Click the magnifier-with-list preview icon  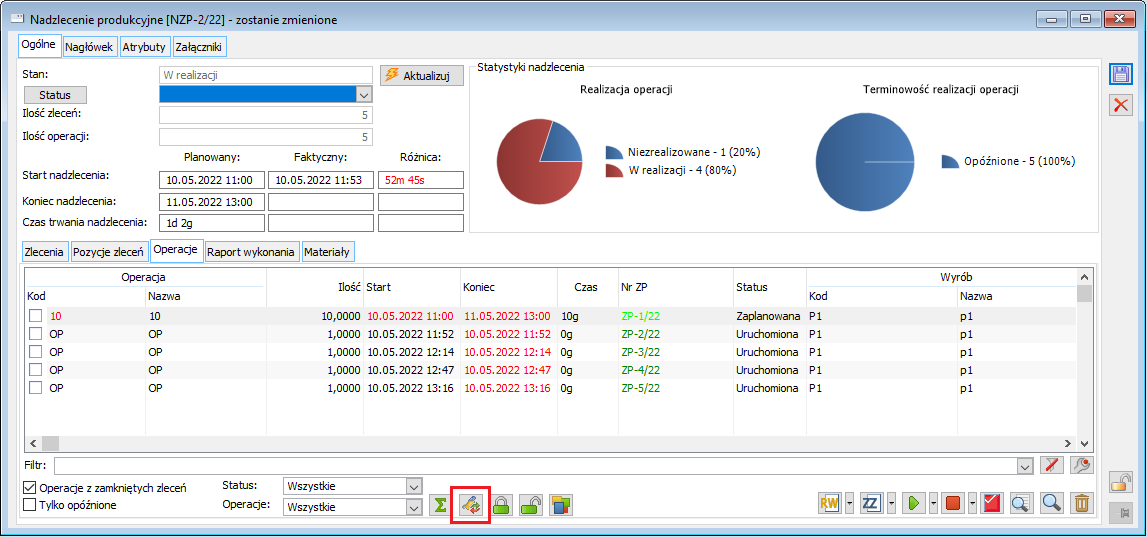pos(1021,503)
